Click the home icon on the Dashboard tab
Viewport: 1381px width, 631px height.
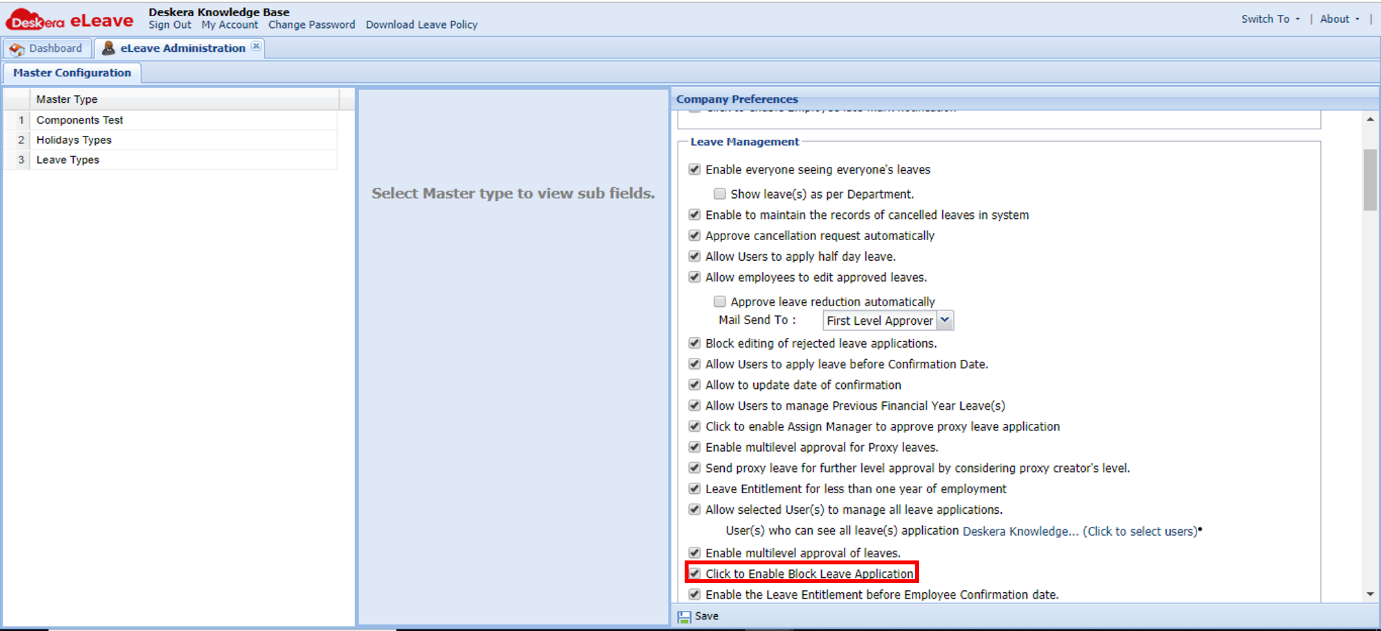pos(17,47)
